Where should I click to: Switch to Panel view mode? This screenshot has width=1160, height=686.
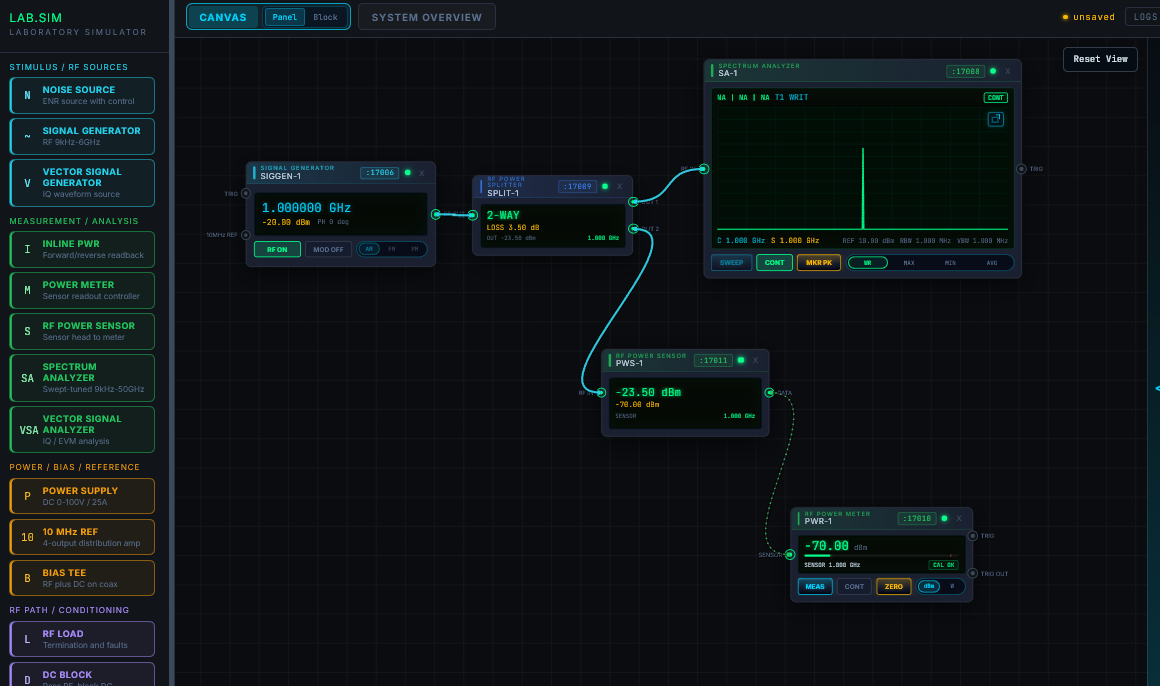[x=285, y=17]
